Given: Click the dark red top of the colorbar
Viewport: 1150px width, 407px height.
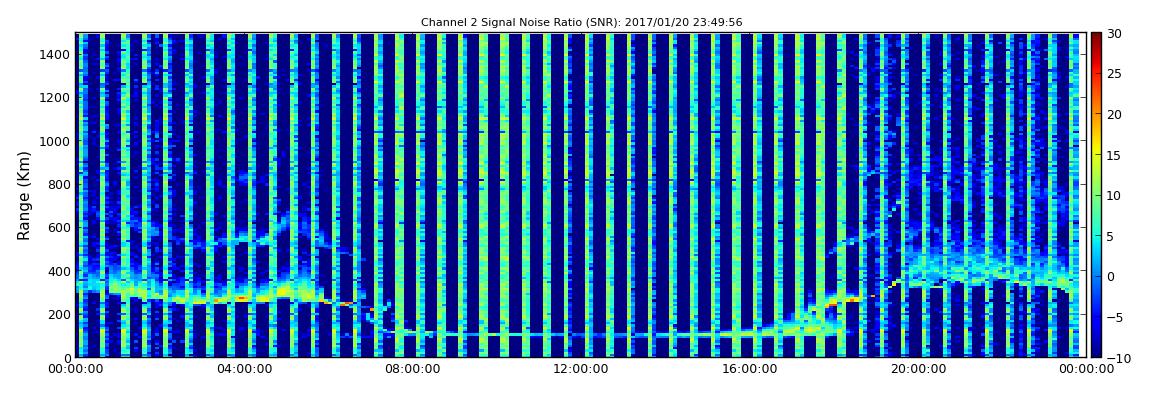Looking at the screenshot, I should 1096,38.
